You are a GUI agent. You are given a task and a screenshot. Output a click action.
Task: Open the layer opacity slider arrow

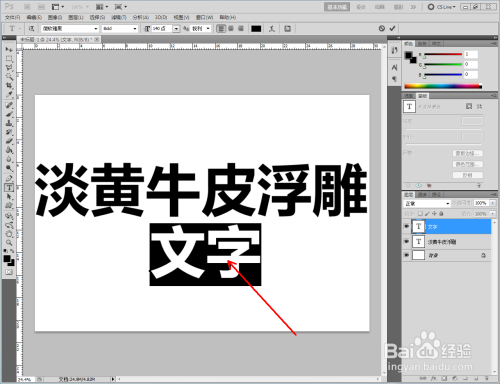point(493,203)
